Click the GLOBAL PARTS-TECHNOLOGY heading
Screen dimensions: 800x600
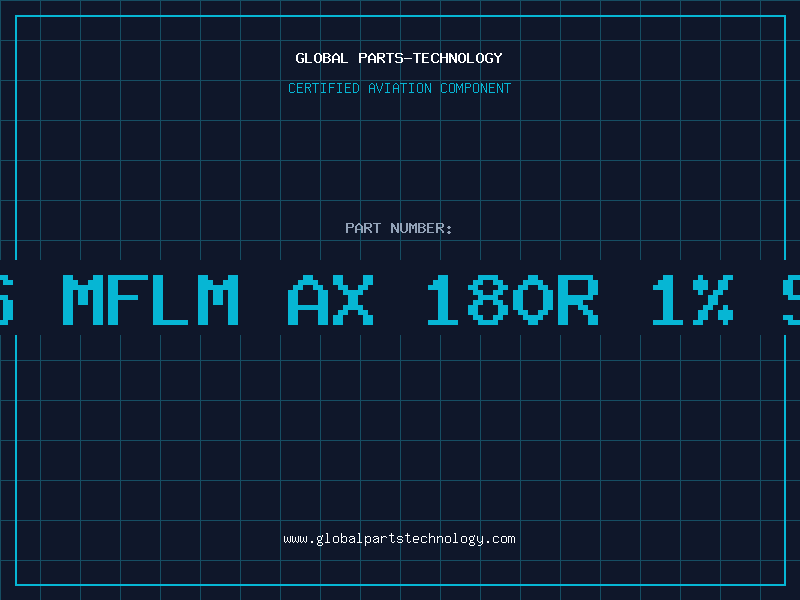click(x=399, y=58)
